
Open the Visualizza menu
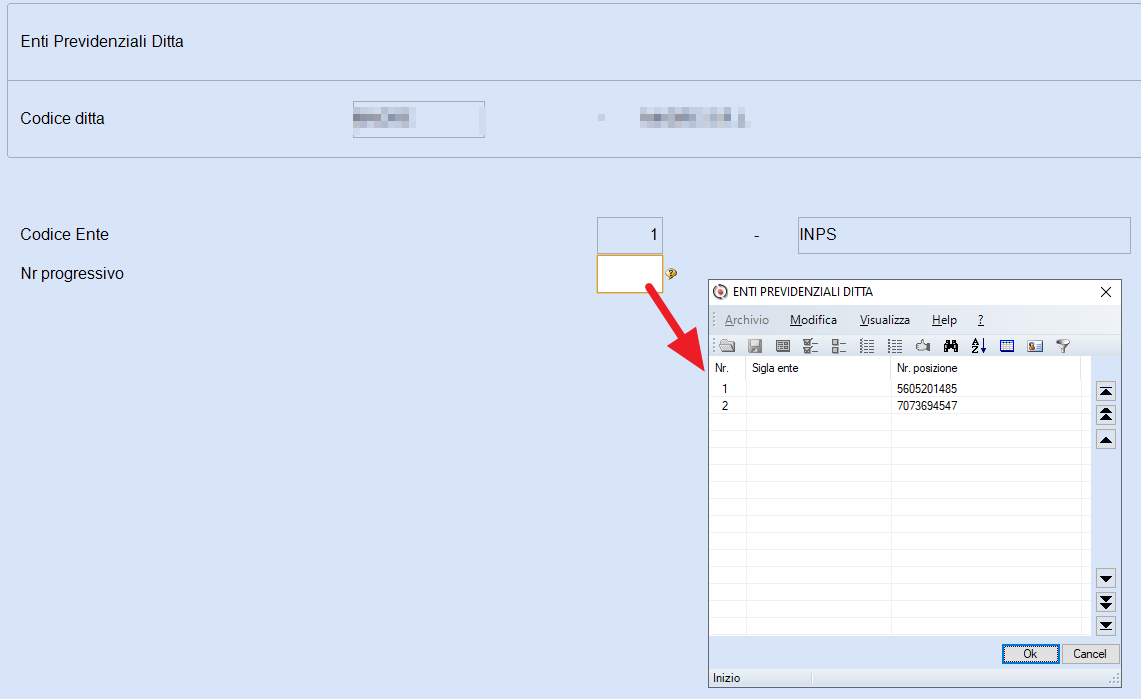(885, 320)
